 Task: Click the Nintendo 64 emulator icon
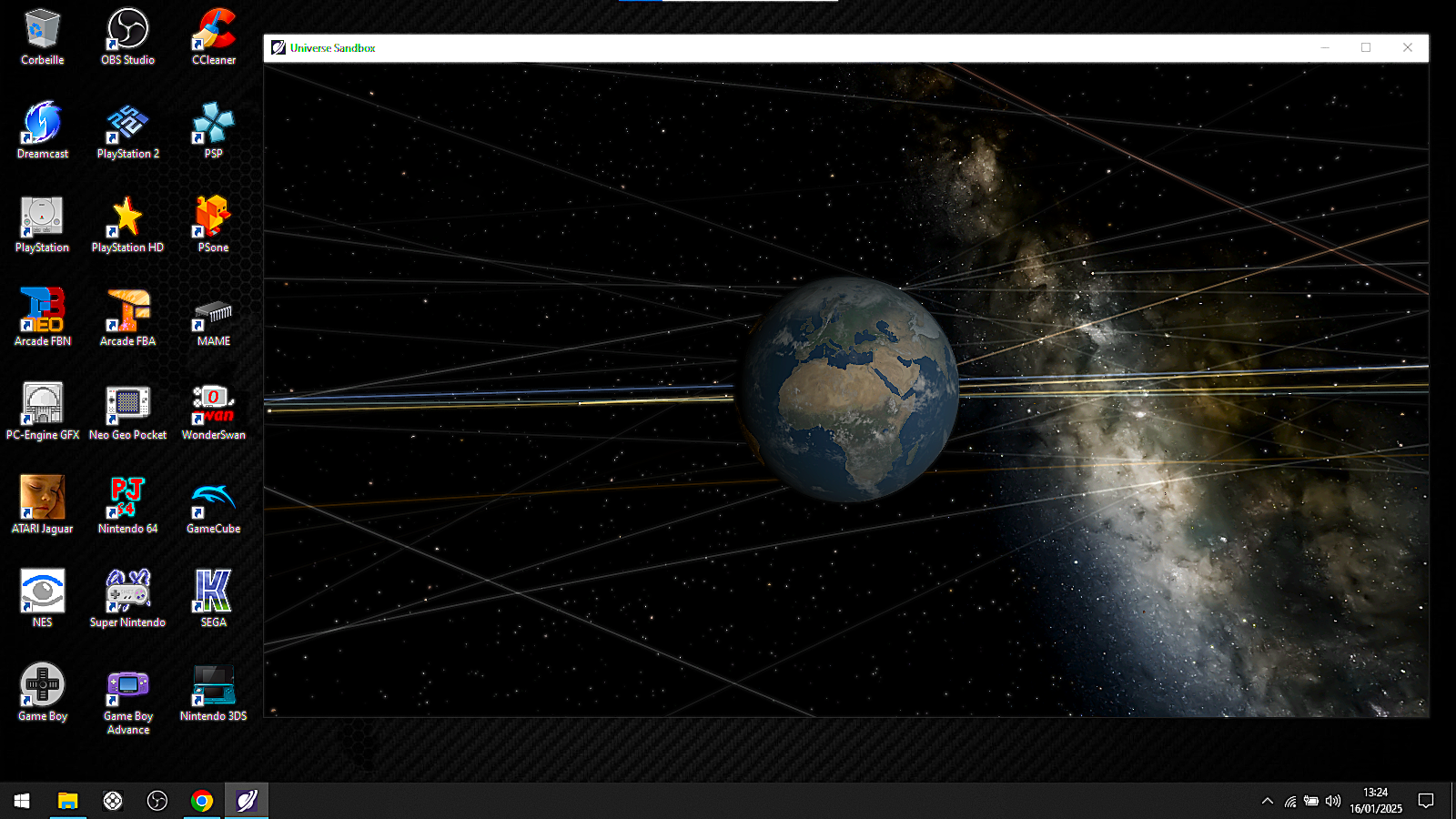[x=127, y=505]
